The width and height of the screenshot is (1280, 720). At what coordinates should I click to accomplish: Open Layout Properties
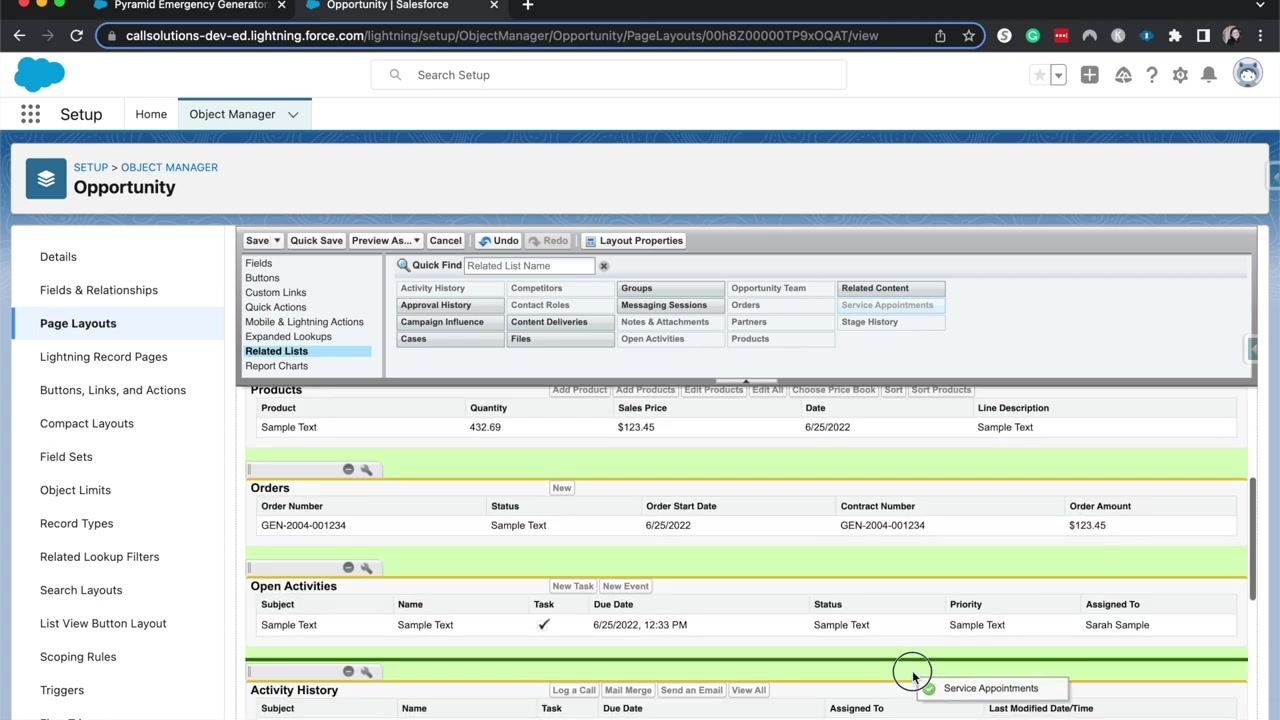(634, 241)
